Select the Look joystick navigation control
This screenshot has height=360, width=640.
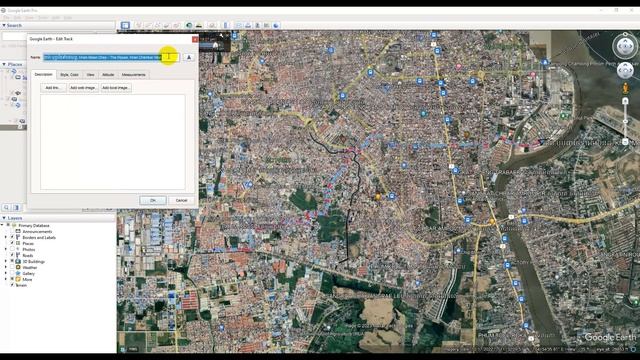pos(625,47)
